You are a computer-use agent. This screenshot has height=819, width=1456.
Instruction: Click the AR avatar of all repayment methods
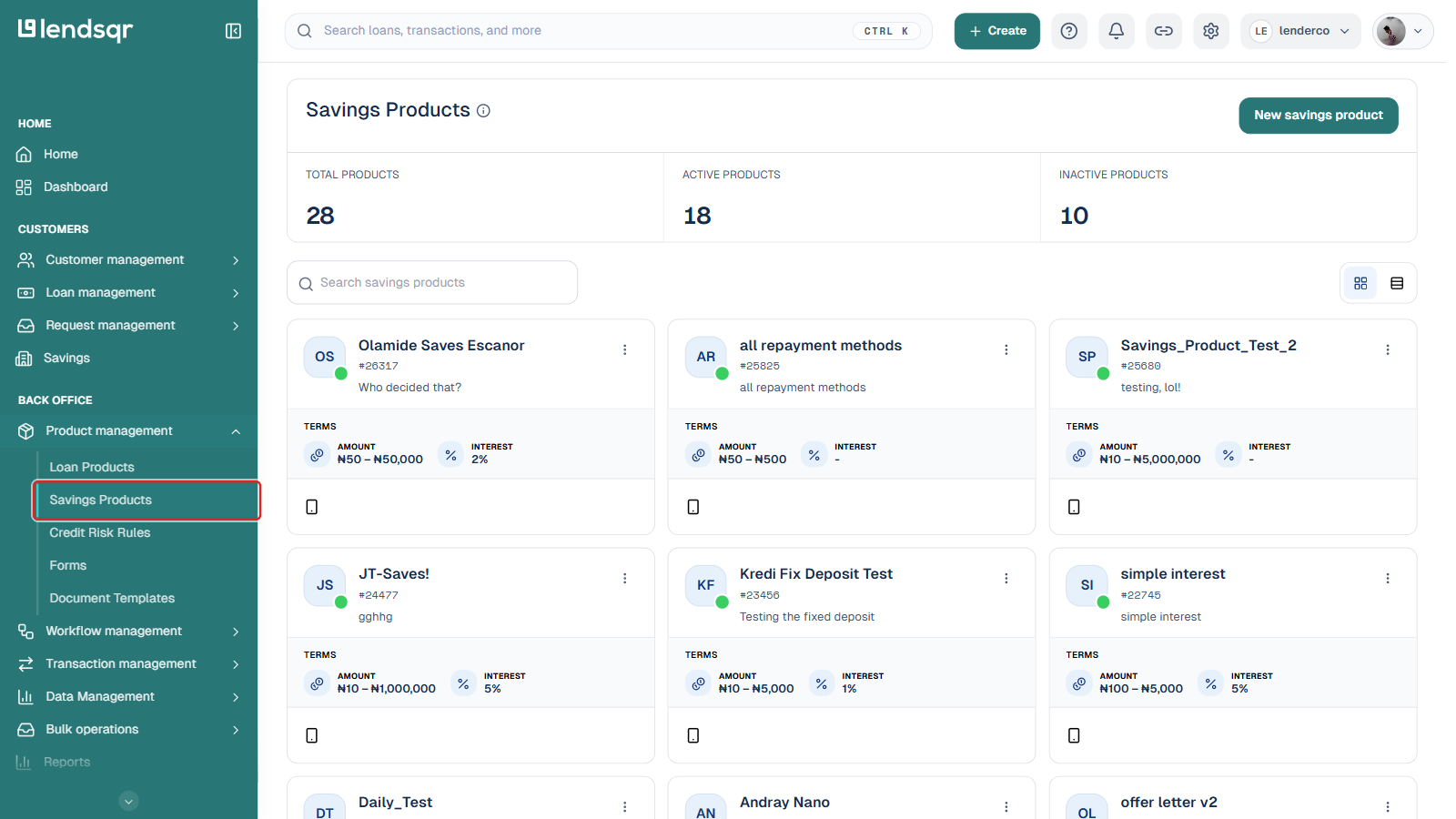706,357
